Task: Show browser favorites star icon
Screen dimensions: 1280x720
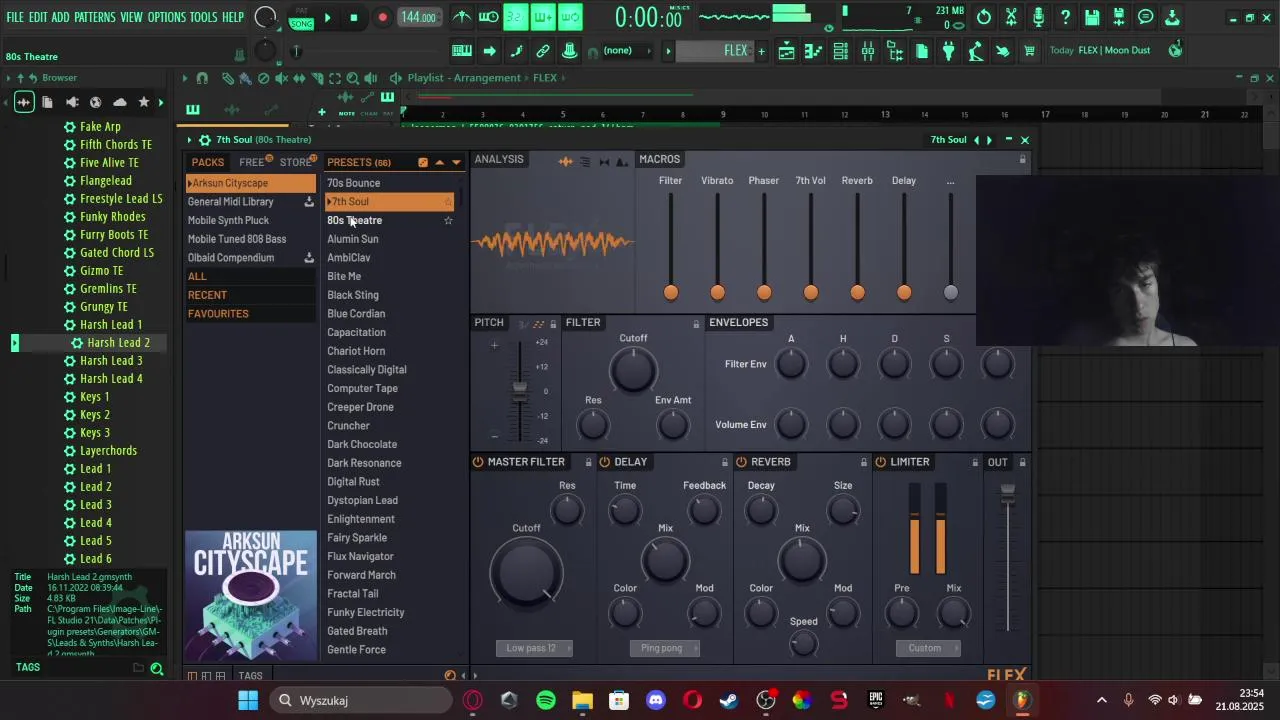Action: point(144,102)
